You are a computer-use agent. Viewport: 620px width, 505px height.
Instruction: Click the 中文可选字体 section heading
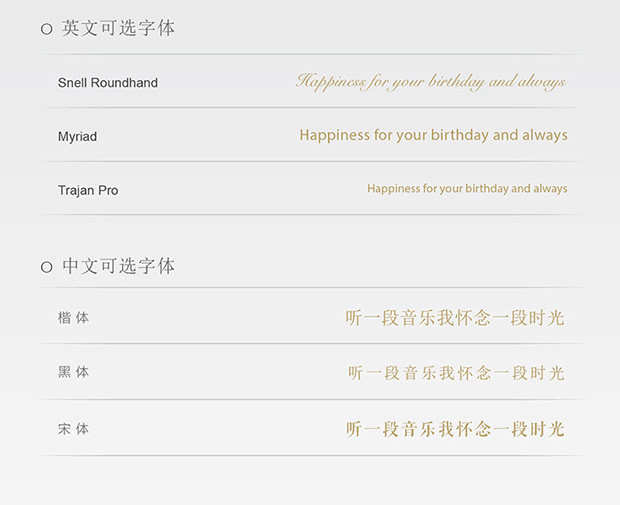tap(118, 266)
